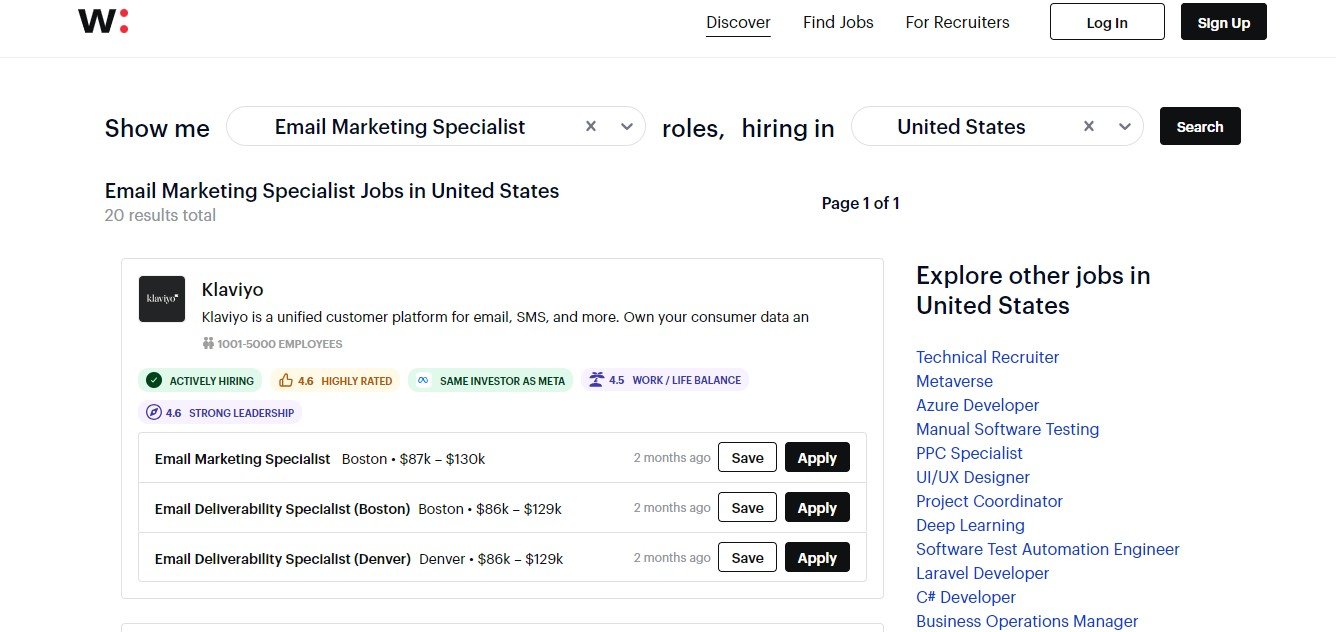Screen dimensions: 1336x632
Task: Click the Actively Hiring badge text
Action: [212, 381]
